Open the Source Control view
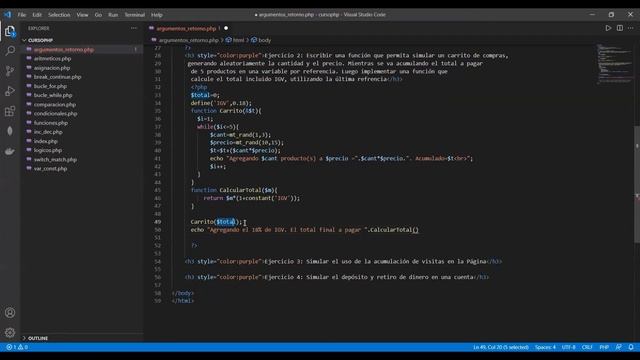Screen dimensions: 640x360 (x=10, y=71)
